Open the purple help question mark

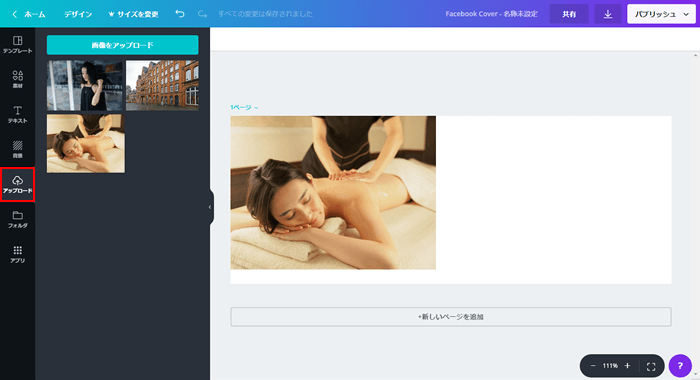[x=680, y=366]
